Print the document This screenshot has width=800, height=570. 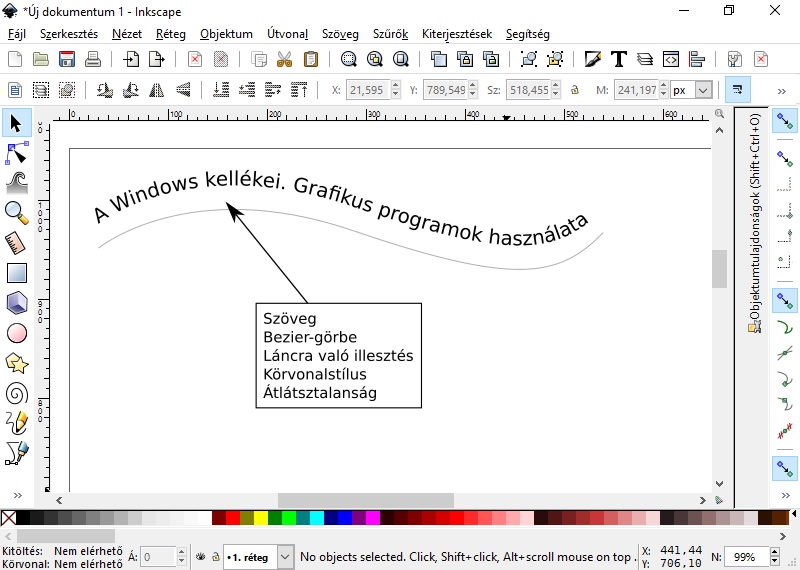(93, 59)
